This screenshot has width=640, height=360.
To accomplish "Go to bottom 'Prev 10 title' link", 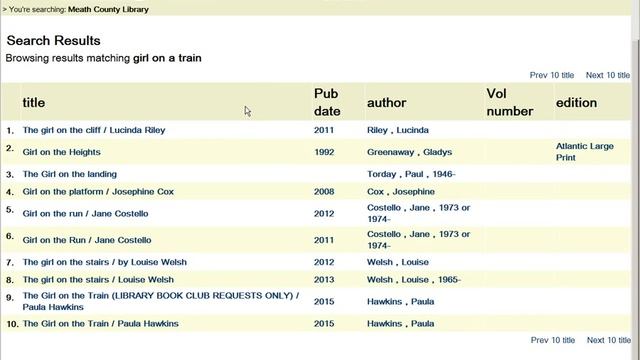I will tap(553, 340).
